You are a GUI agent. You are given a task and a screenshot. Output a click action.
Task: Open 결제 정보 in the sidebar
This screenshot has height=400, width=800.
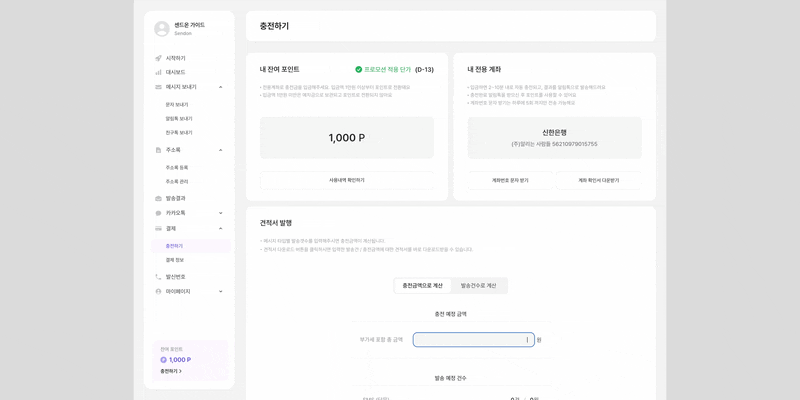click(175, 260)
